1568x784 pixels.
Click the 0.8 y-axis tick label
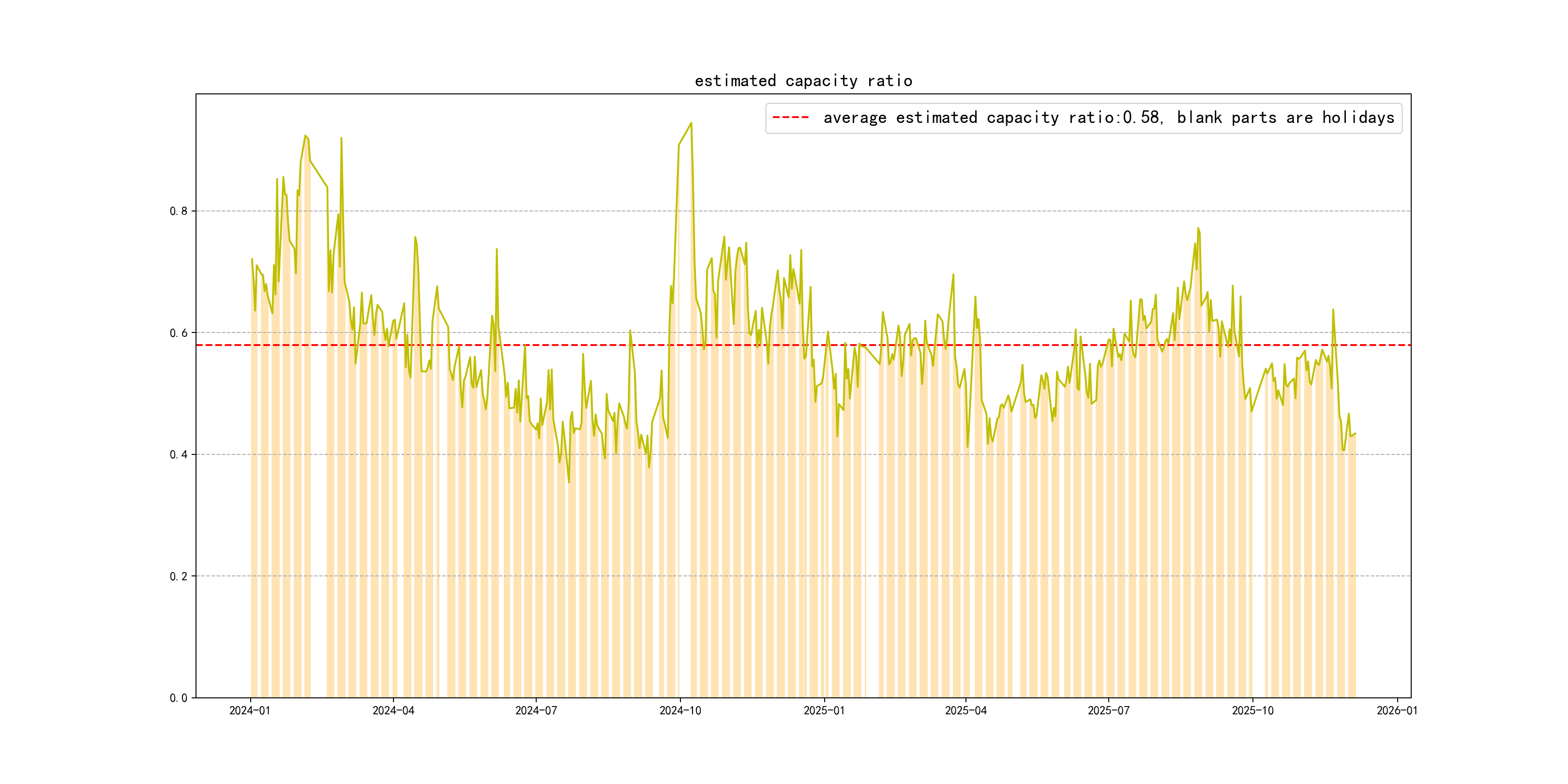(x=179, y=211)
